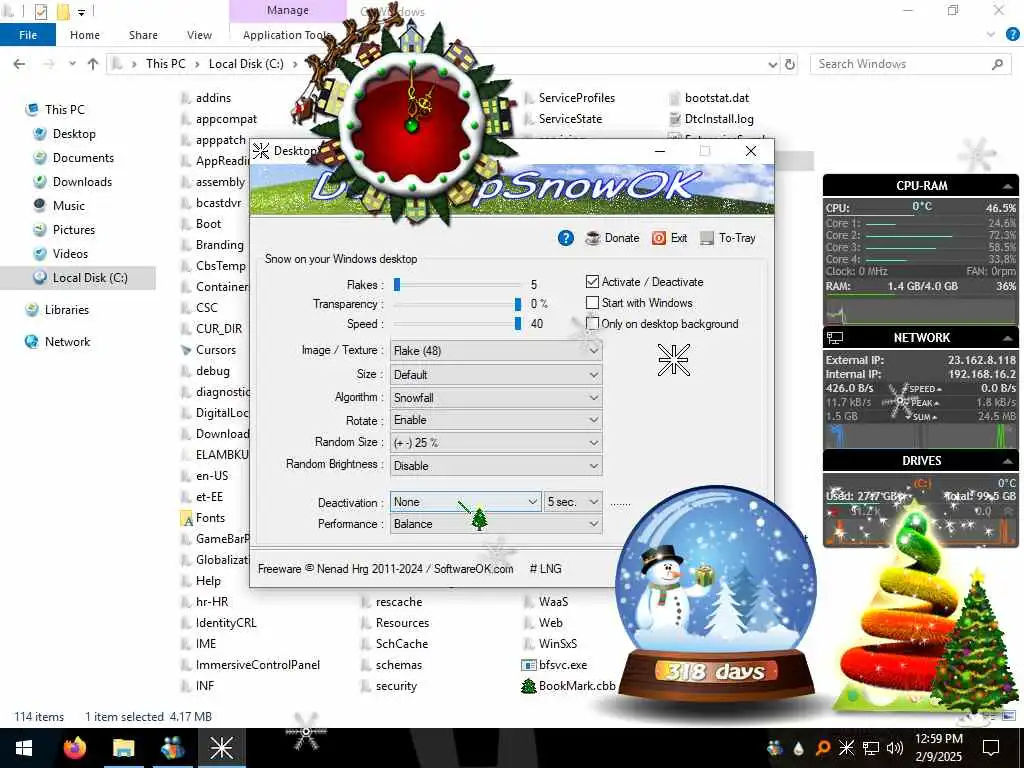Click the Explorer help icon
Image resolution: width=1024 pixels, height=768 pixels.
[x=1013, y=35]
